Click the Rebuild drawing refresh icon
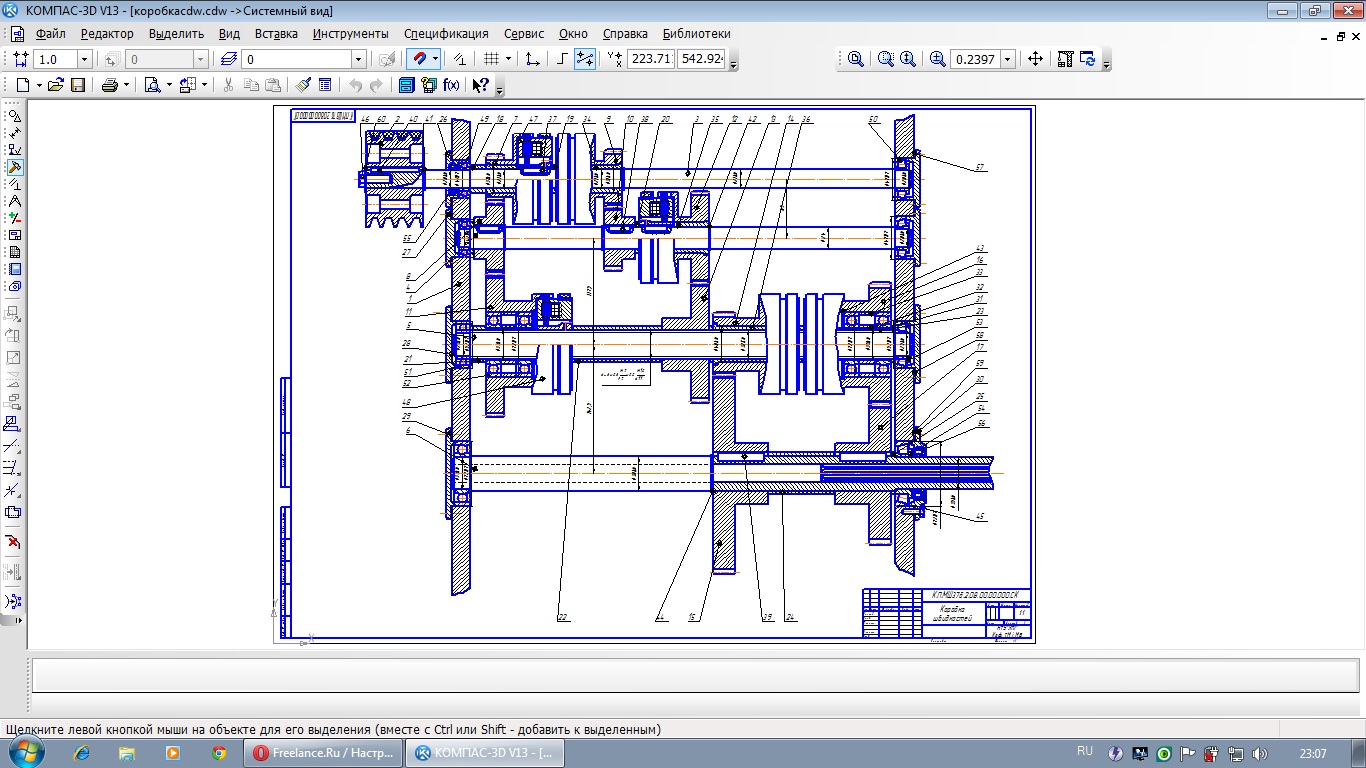The image size is (1366, 768). pos(1087,59)
